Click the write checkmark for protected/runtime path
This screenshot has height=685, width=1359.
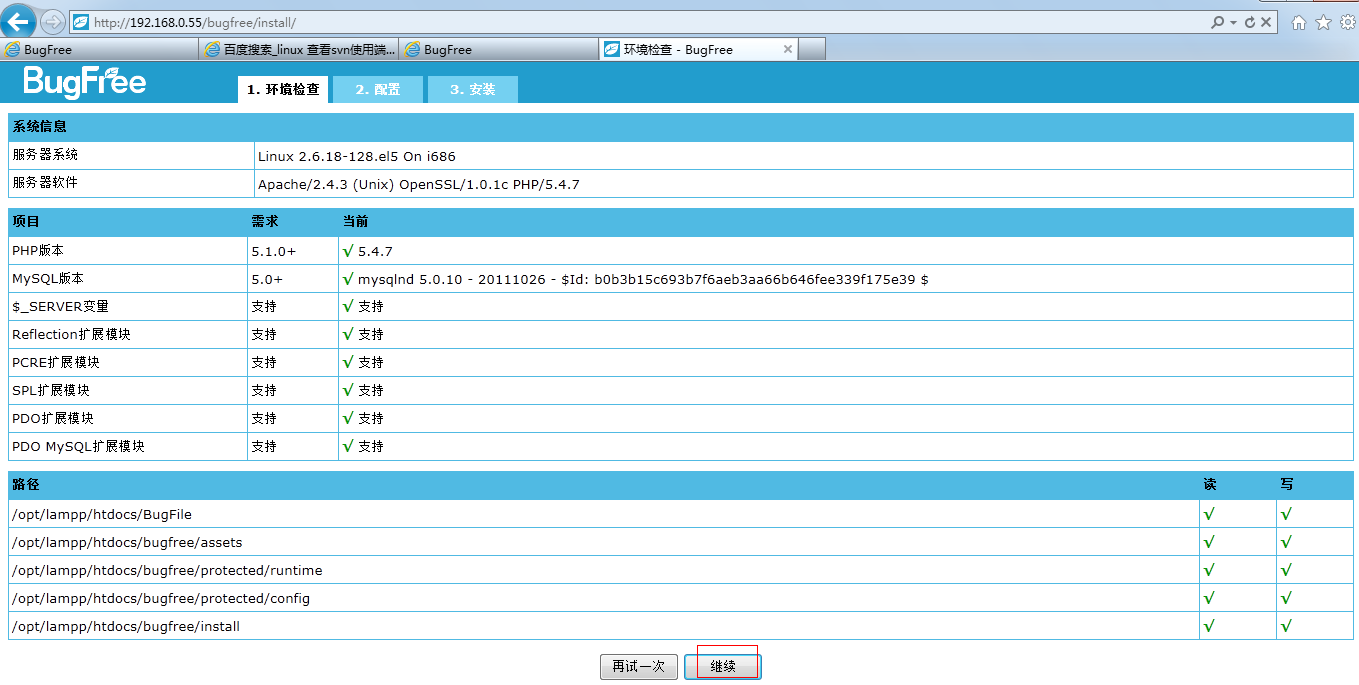click(x=1286, y=569)
